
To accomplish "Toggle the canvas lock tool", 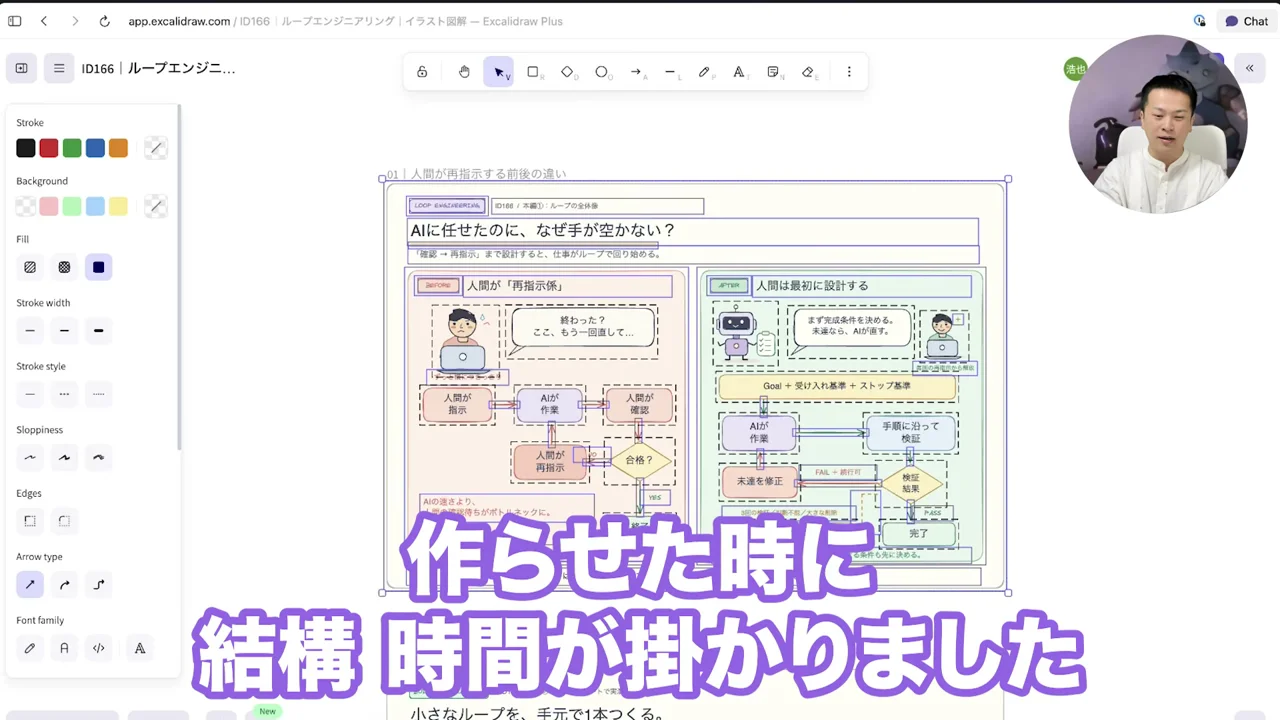I will pos(422,72).
